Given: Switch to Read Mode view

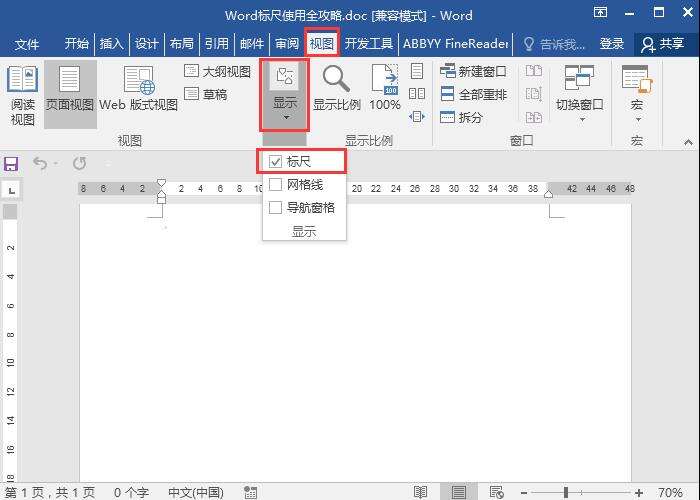Looking at the screenshot, I should click(x=22, y=95).
